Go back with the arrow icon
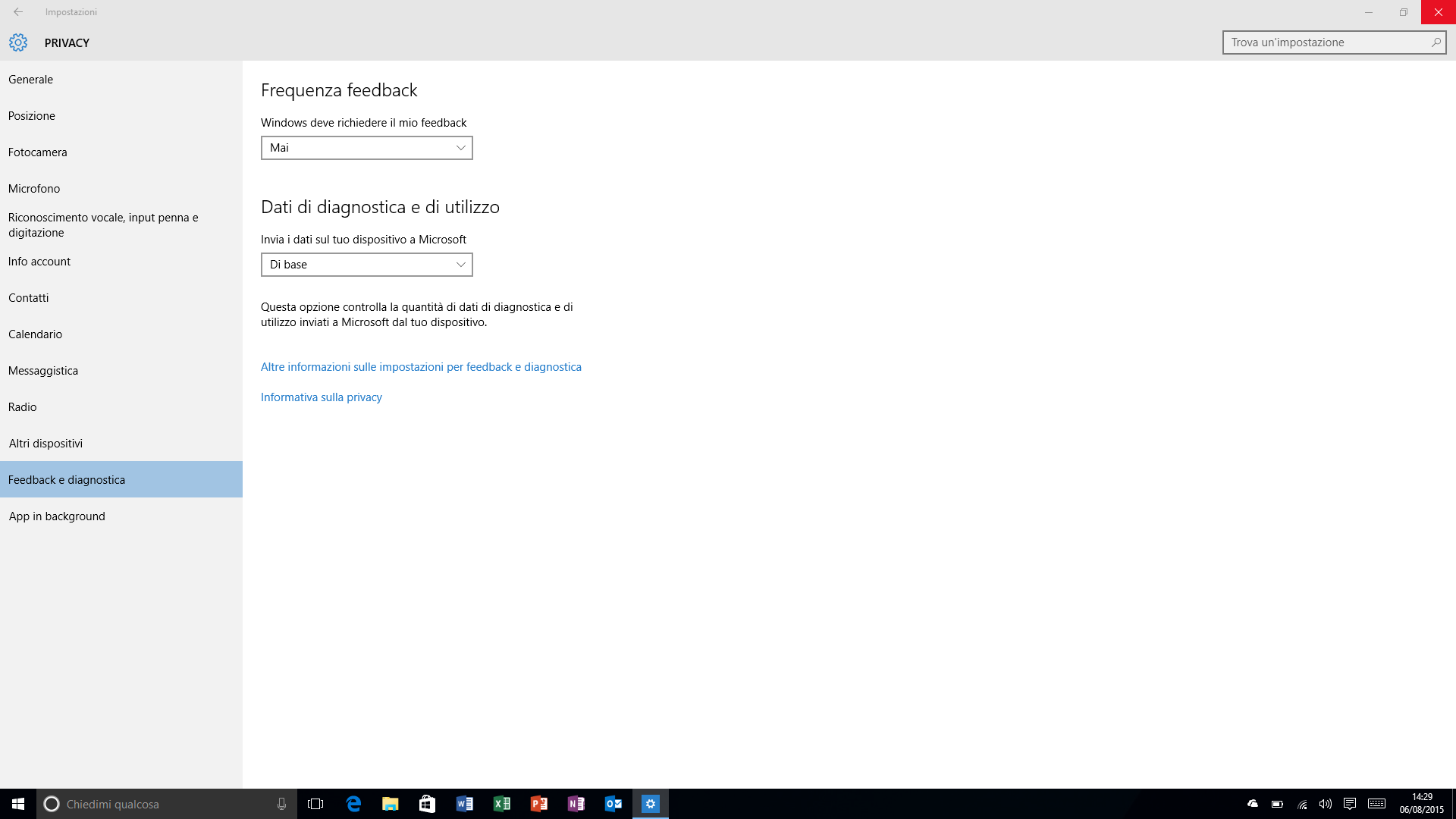This screenshot has width=1456, height=819. [x=18, y=12]
